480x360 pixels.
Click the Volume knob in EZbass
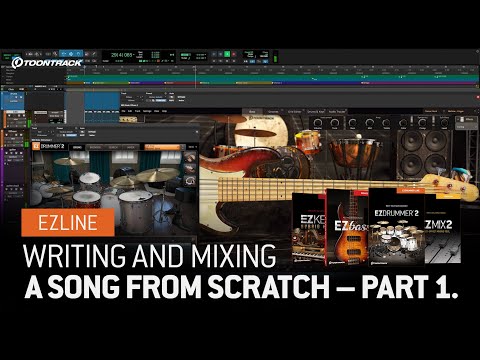318,123
